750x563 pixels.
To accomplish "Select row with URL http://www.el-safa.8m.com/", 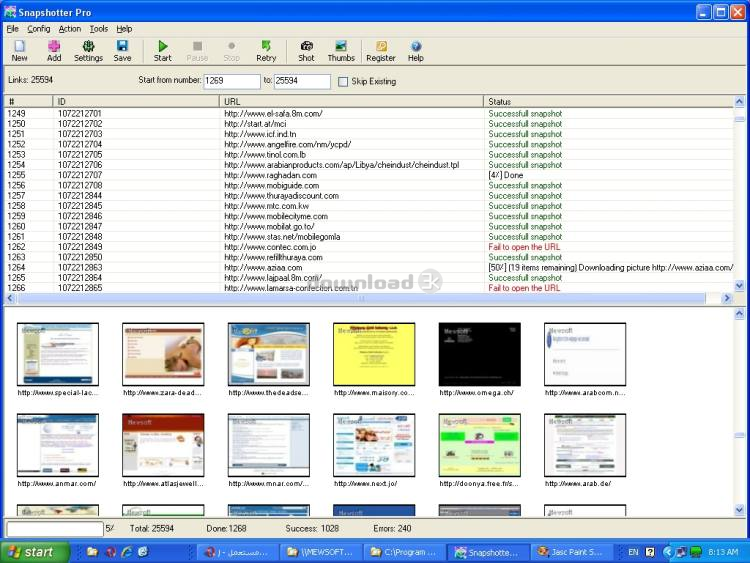I will [x=369, y=113].
